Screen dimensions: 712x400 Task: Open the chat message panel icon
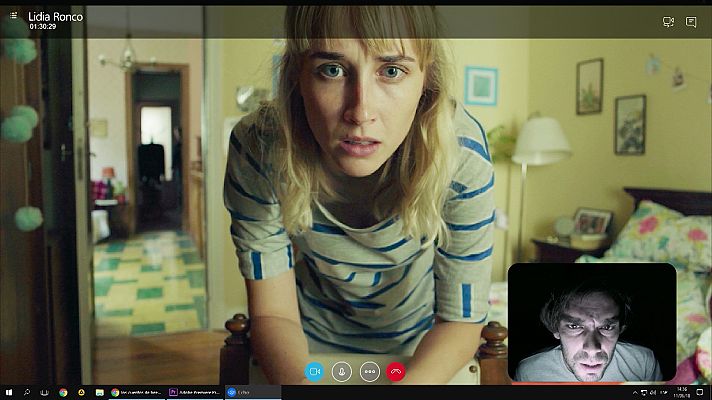[691, 22]
